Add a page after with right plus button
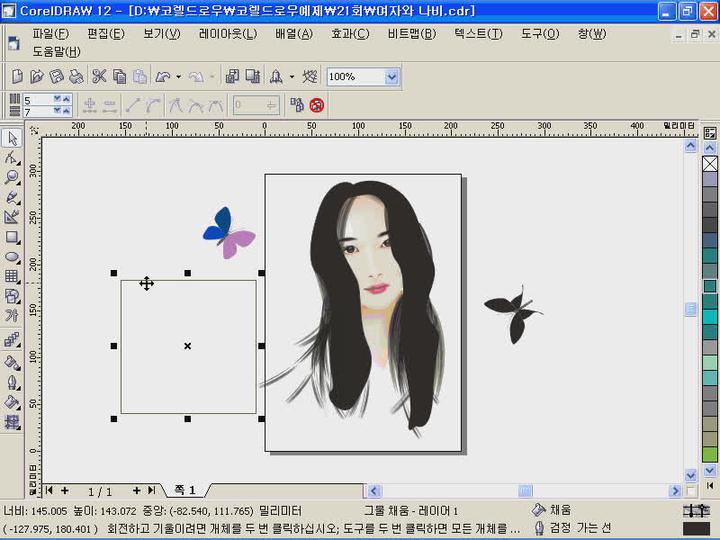720x540 pixels. [136, 490]
